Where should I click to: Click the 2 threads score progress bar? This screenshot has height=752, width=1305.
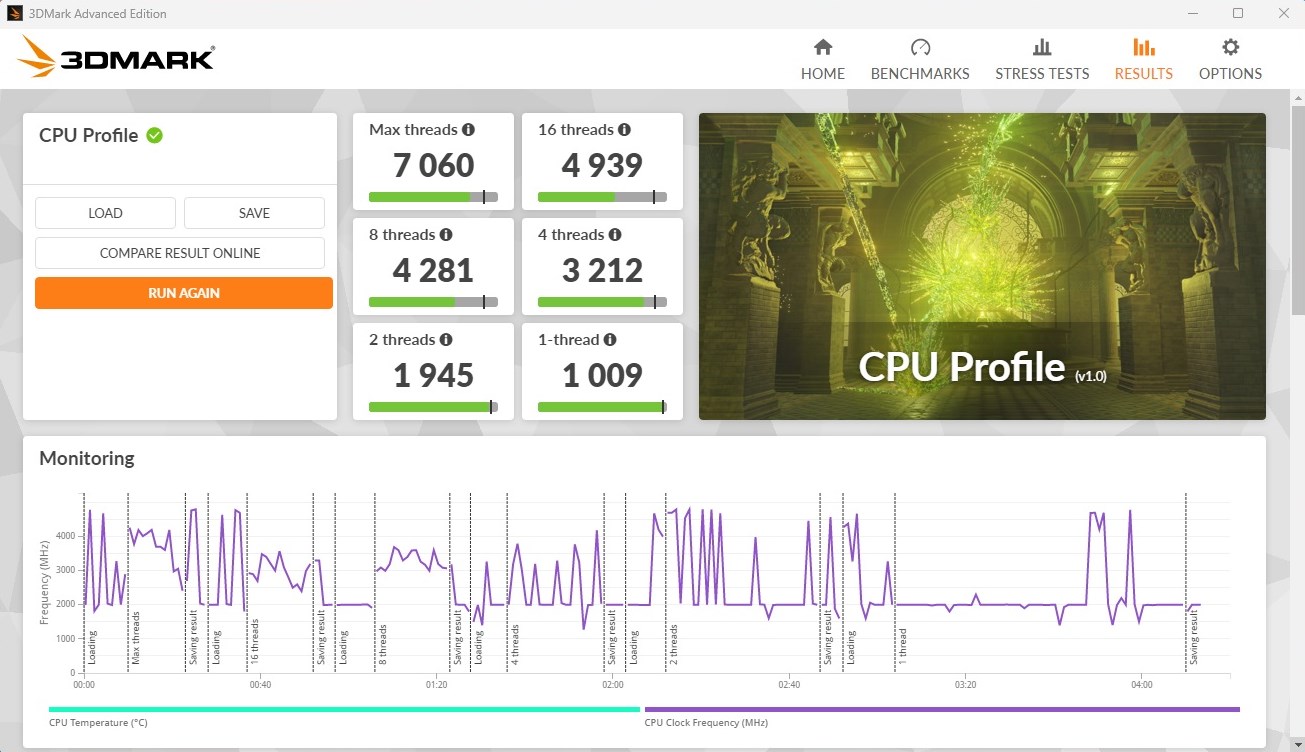433,407
